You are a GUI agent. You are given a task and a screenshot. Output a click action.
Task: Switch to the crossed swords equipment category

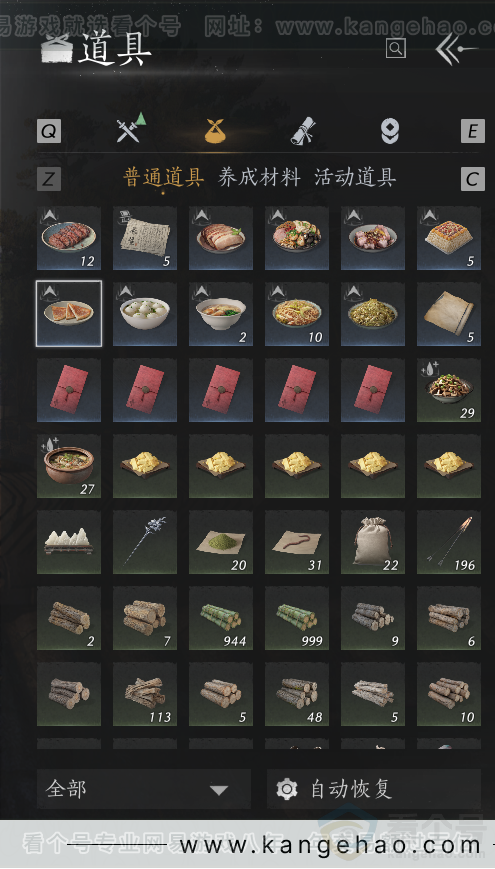(x=131, y=129)
